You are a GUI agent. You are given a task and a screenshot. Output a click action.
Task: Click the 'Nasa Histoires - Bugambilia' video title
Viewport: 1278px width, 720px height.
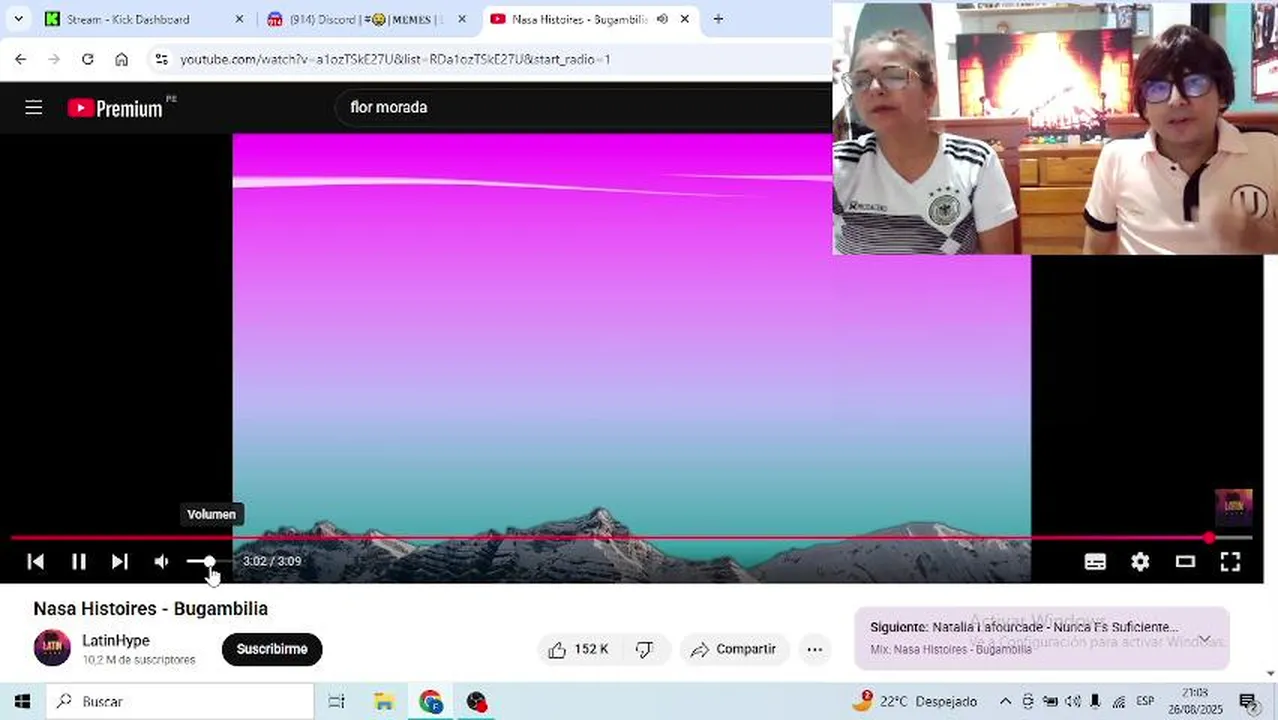[150, 608]
